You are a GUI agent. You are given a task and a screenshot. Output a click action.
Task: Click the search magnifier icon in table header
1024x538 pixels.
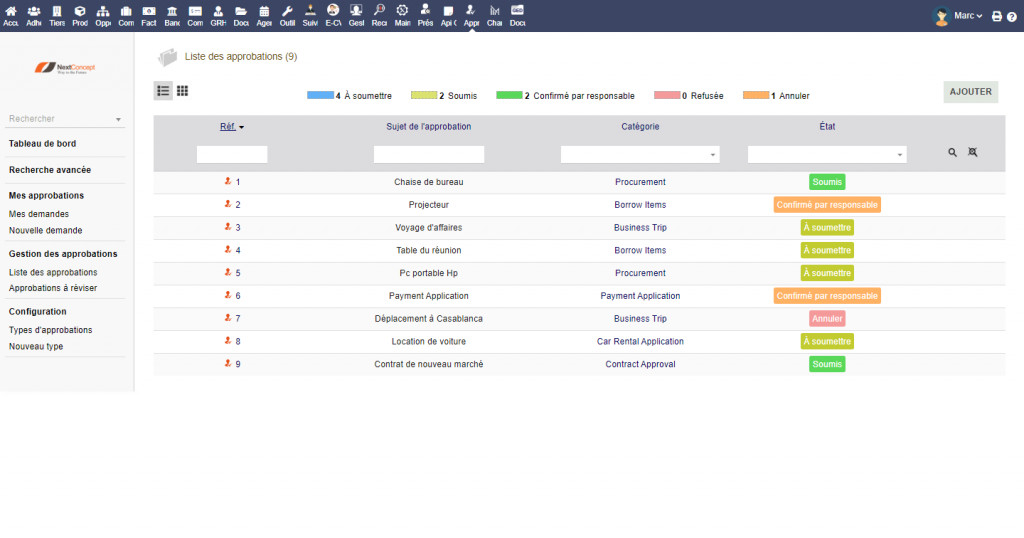click(952, 153)
